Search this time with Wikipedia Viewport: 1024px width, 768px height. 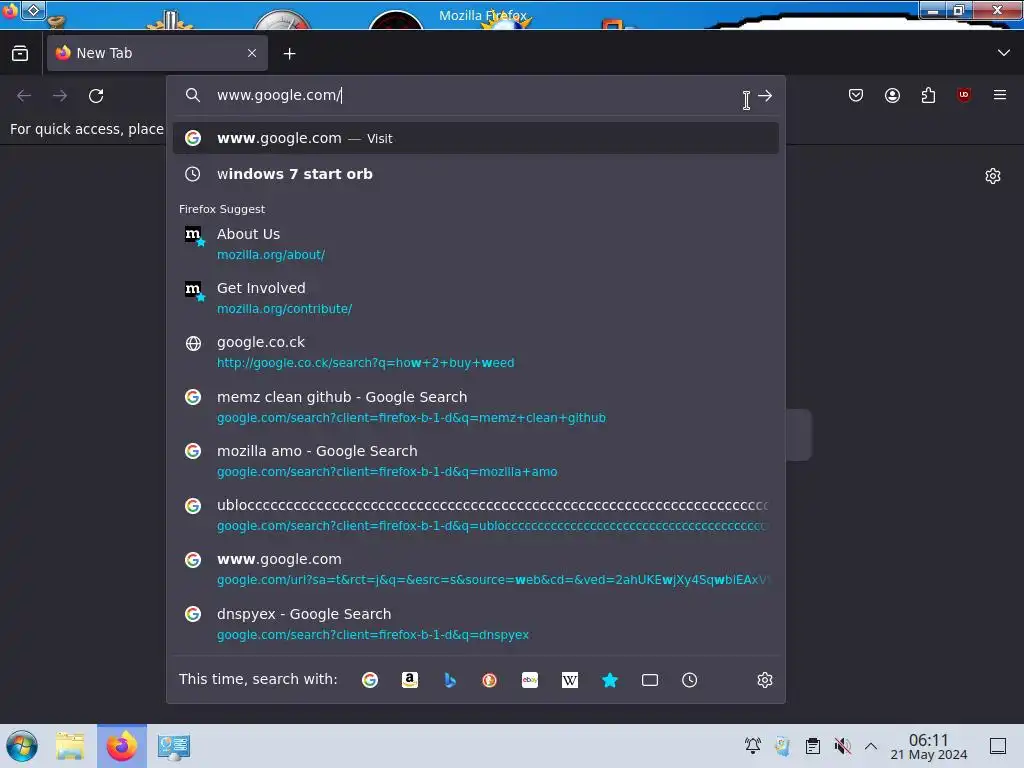pyautogui.click(x=569, y=680)
